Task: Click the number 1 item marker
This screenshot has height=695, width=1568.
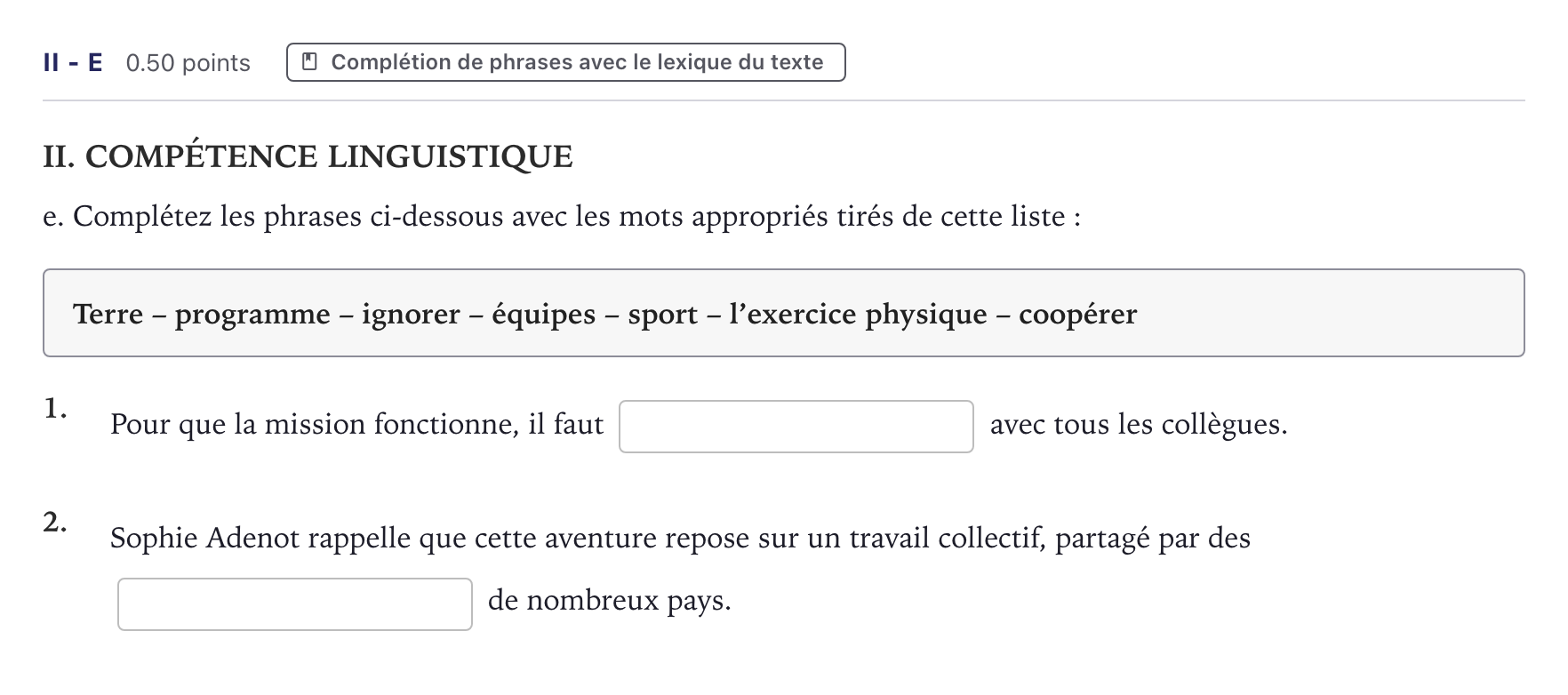Action: click(55, 408)
